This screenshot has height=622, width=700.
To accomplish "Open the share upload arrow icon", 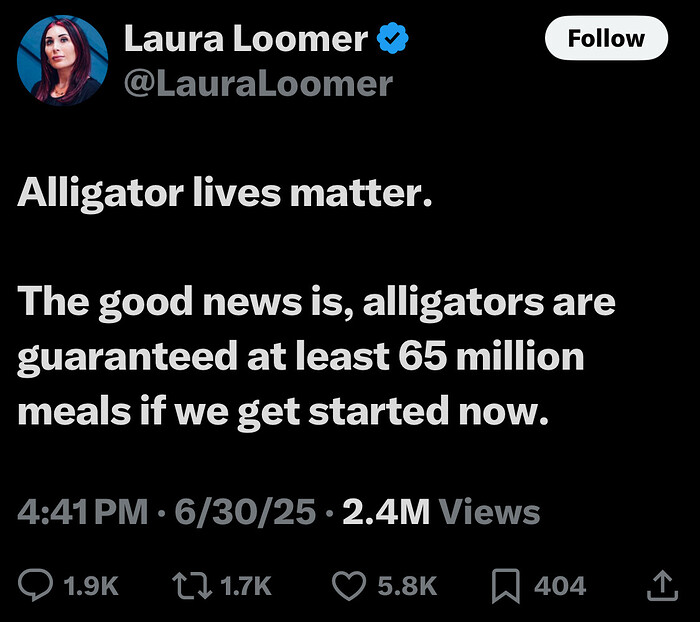I will pos(662,585).
